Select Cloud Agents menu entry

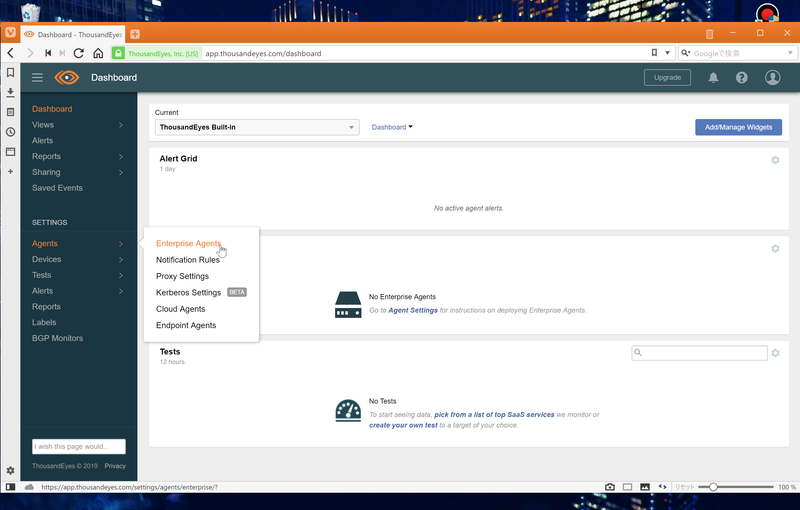180,309
